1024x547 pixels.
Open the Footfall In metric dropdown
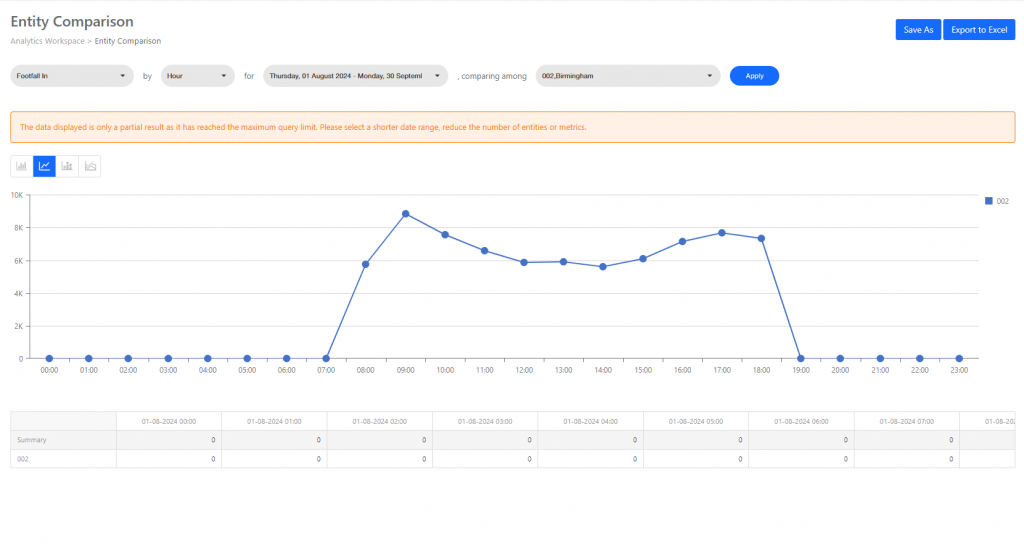pos(72,76)
